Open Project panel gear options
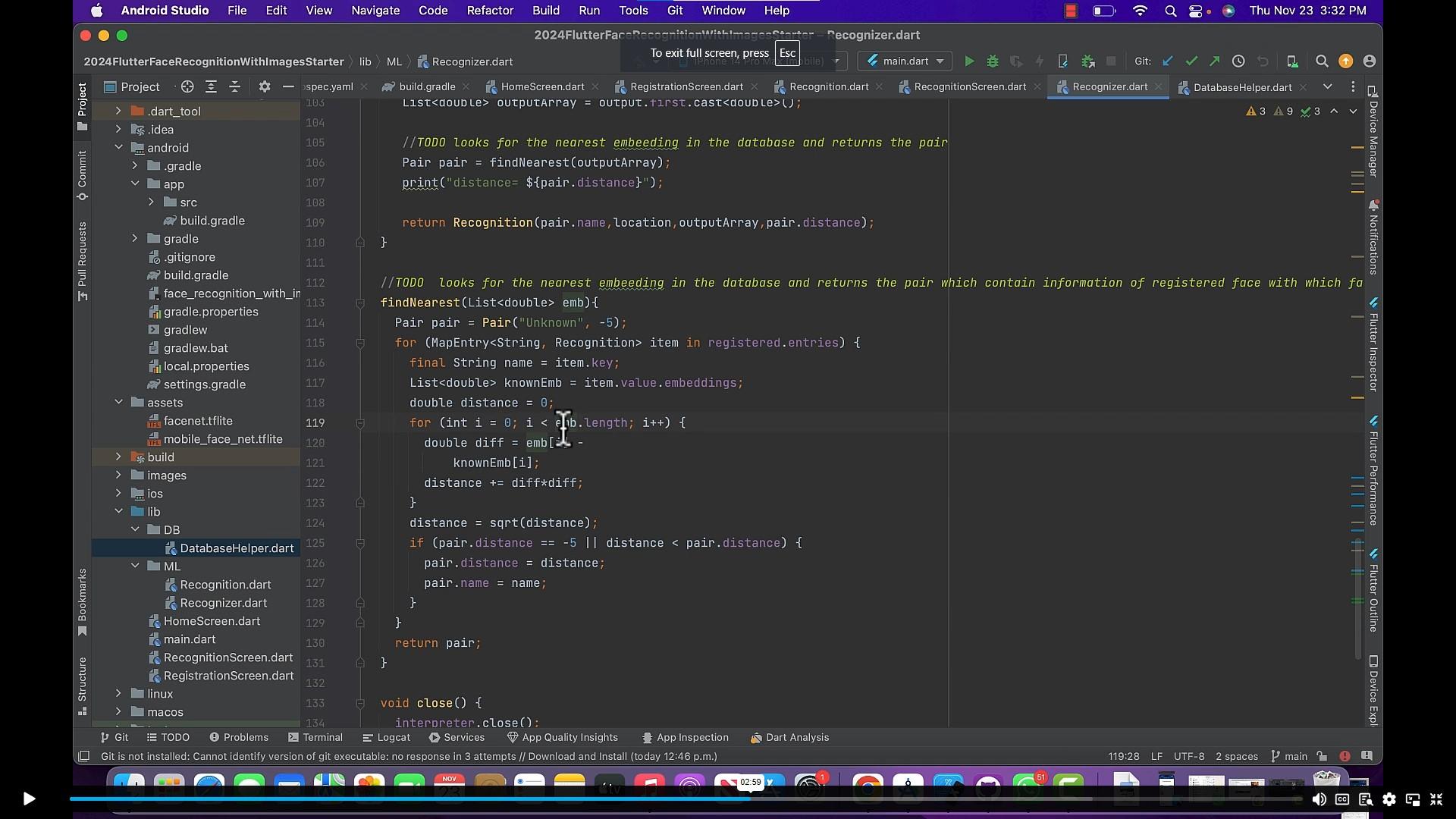Screen dimensions: 1456x819 click(264, 86)
